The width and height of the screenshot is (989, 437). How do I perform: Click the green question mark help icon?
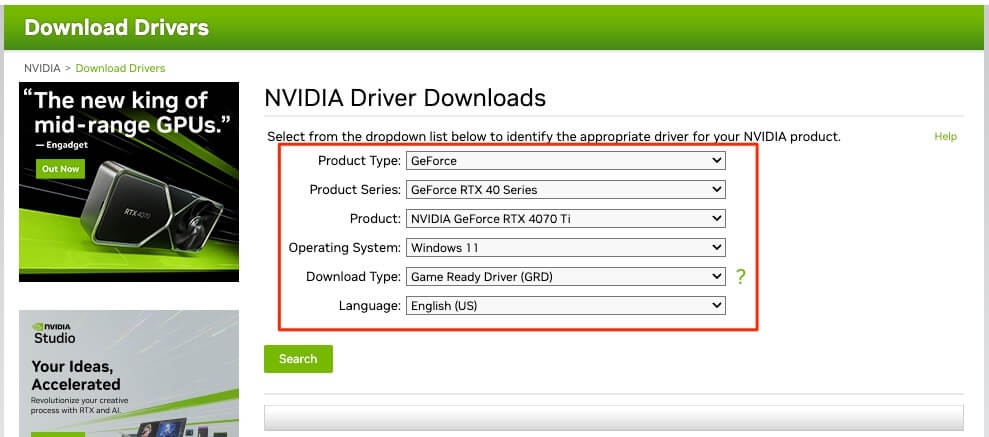(740, 276)
